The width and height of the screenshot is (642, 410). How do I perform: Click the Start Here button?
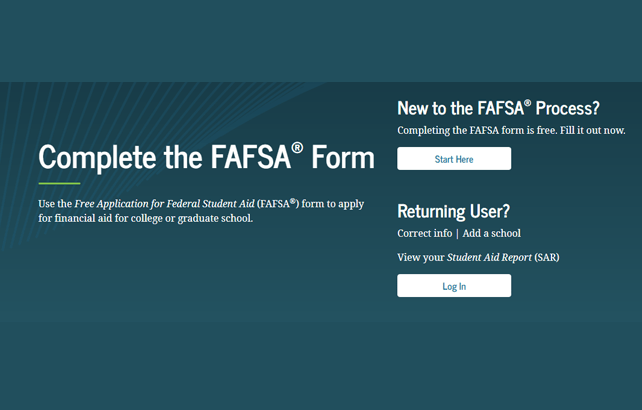pos(454,159)
